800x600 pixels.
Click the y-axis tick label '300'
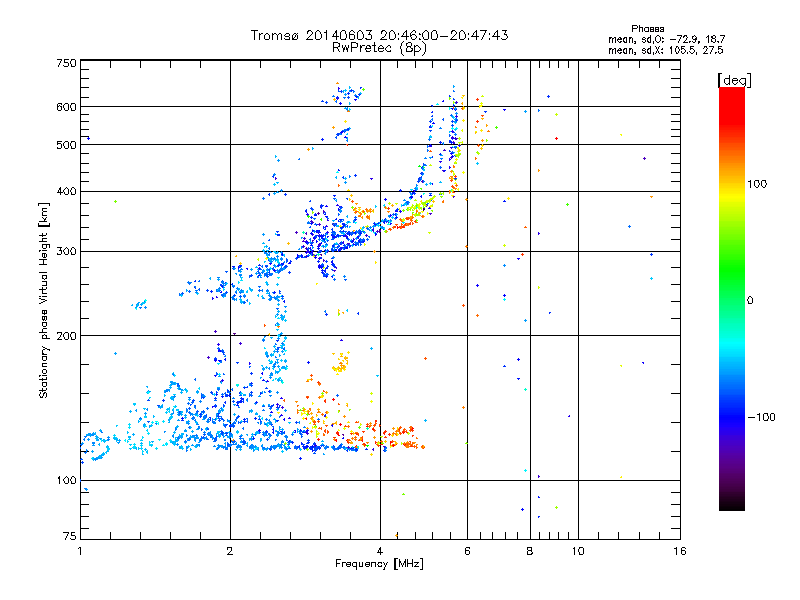tap(66, 252)
